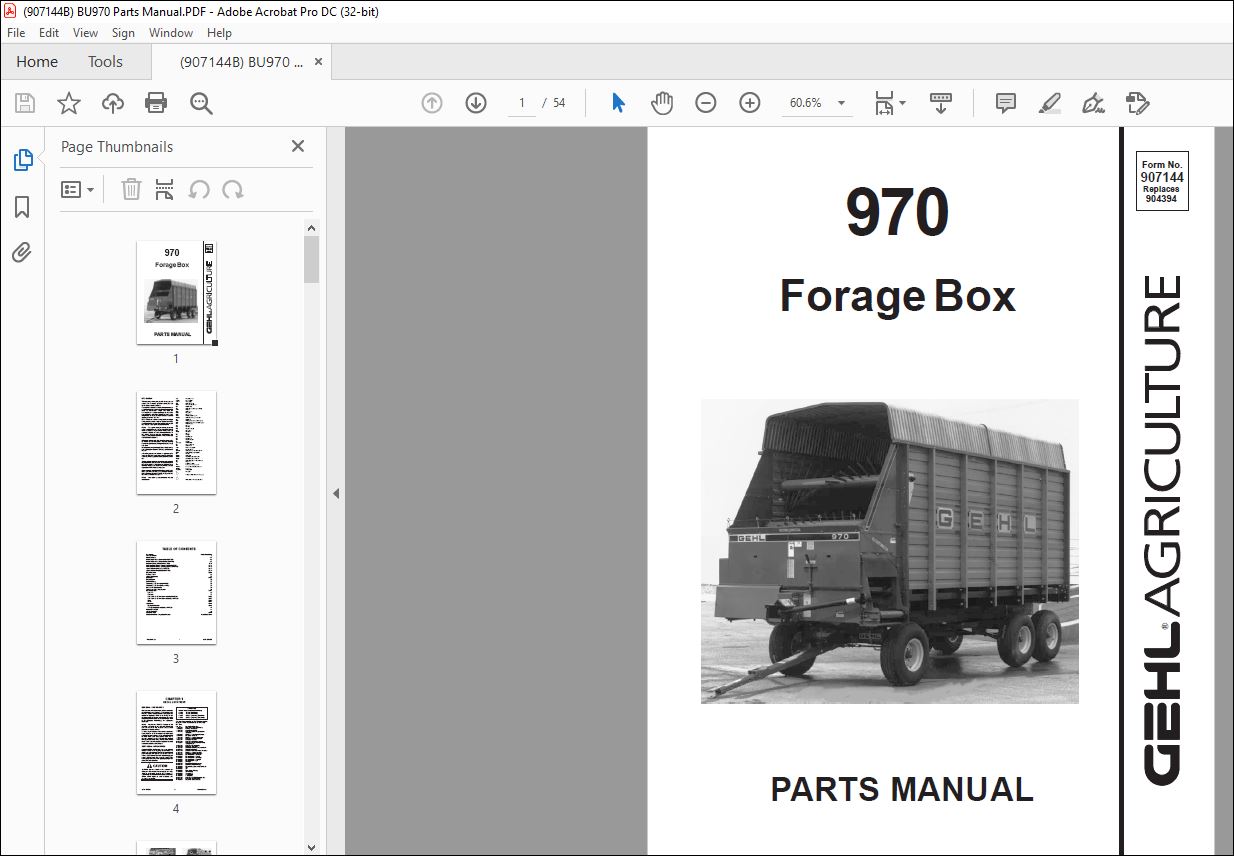The height and width of the screenshot is (856, 1234).
Task: Zoom out with minus button
Action: coord(706,103)
